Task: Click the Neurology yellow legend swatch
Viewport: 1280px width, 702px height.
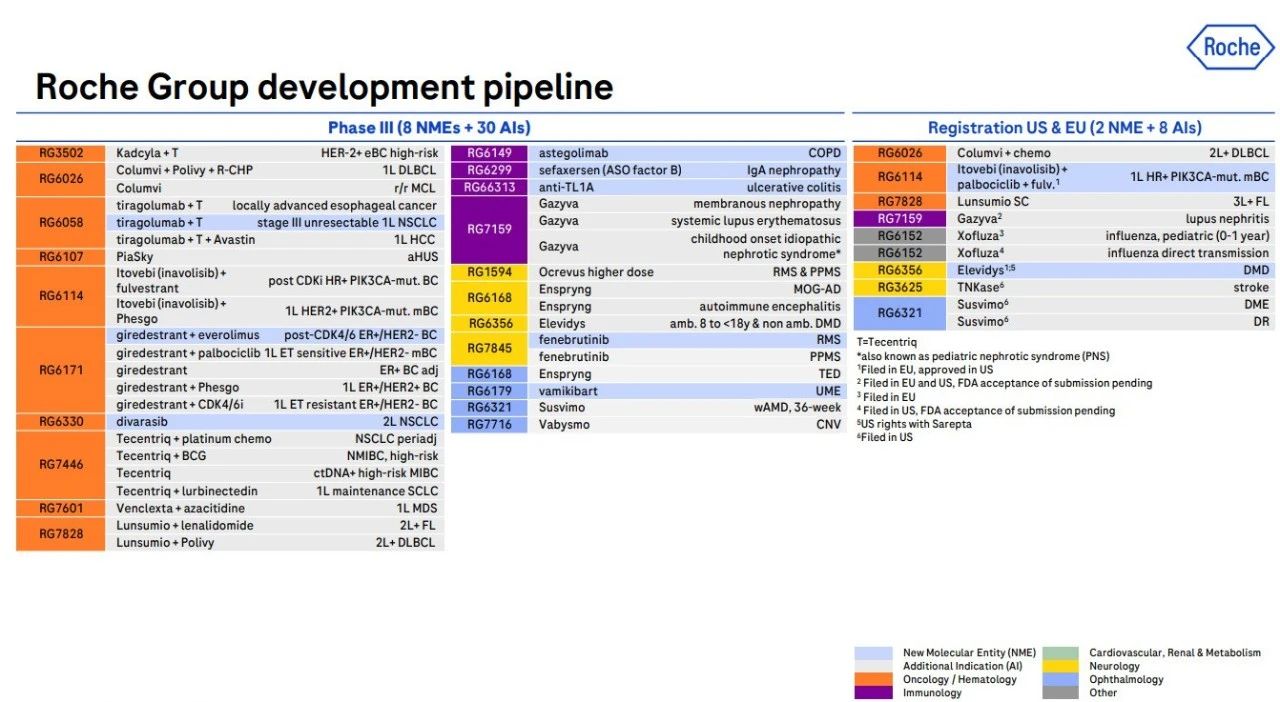Action: point(1061,666)
